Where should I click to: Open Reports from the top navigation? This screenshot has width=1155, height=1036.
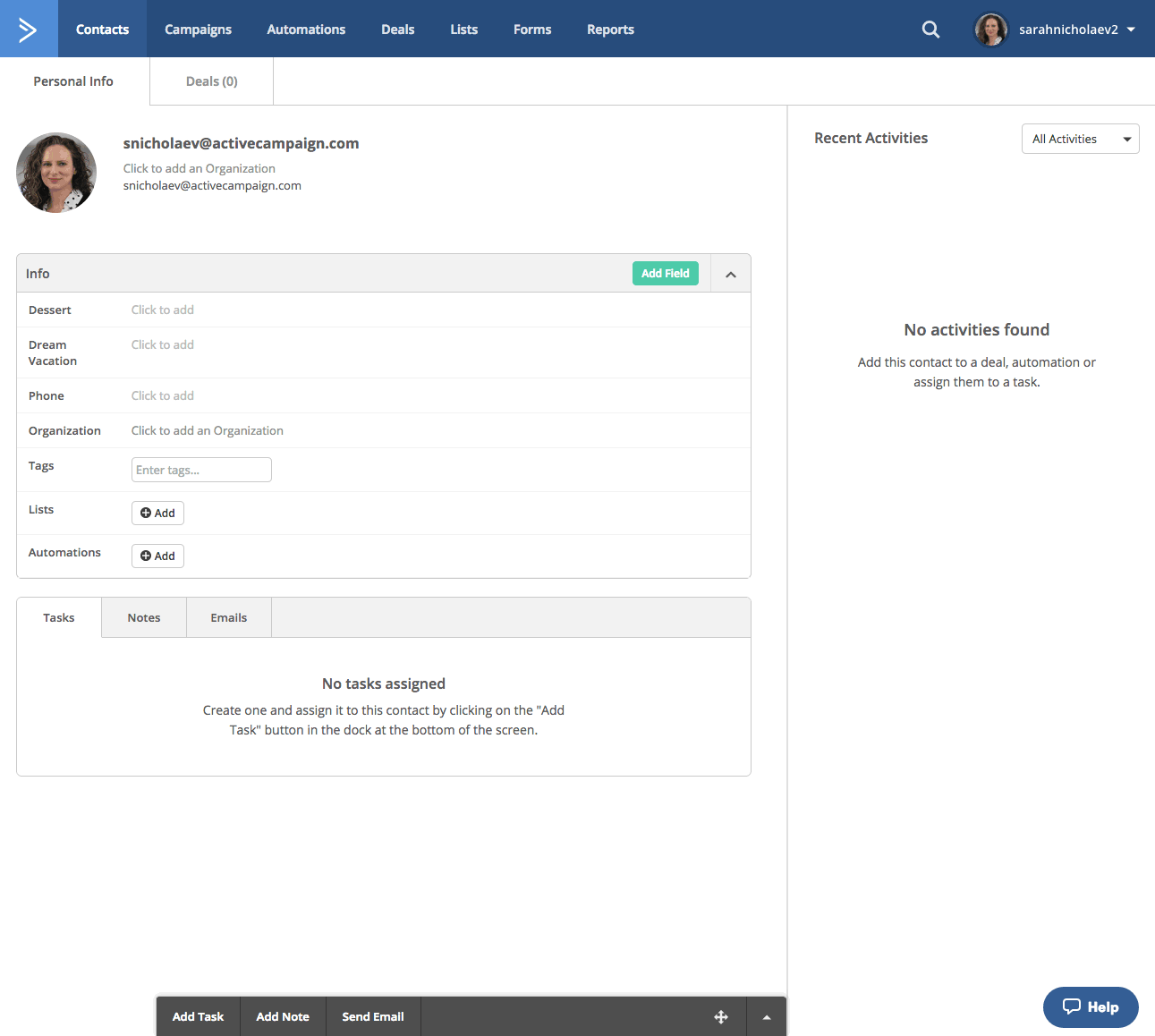click(610, 29)
